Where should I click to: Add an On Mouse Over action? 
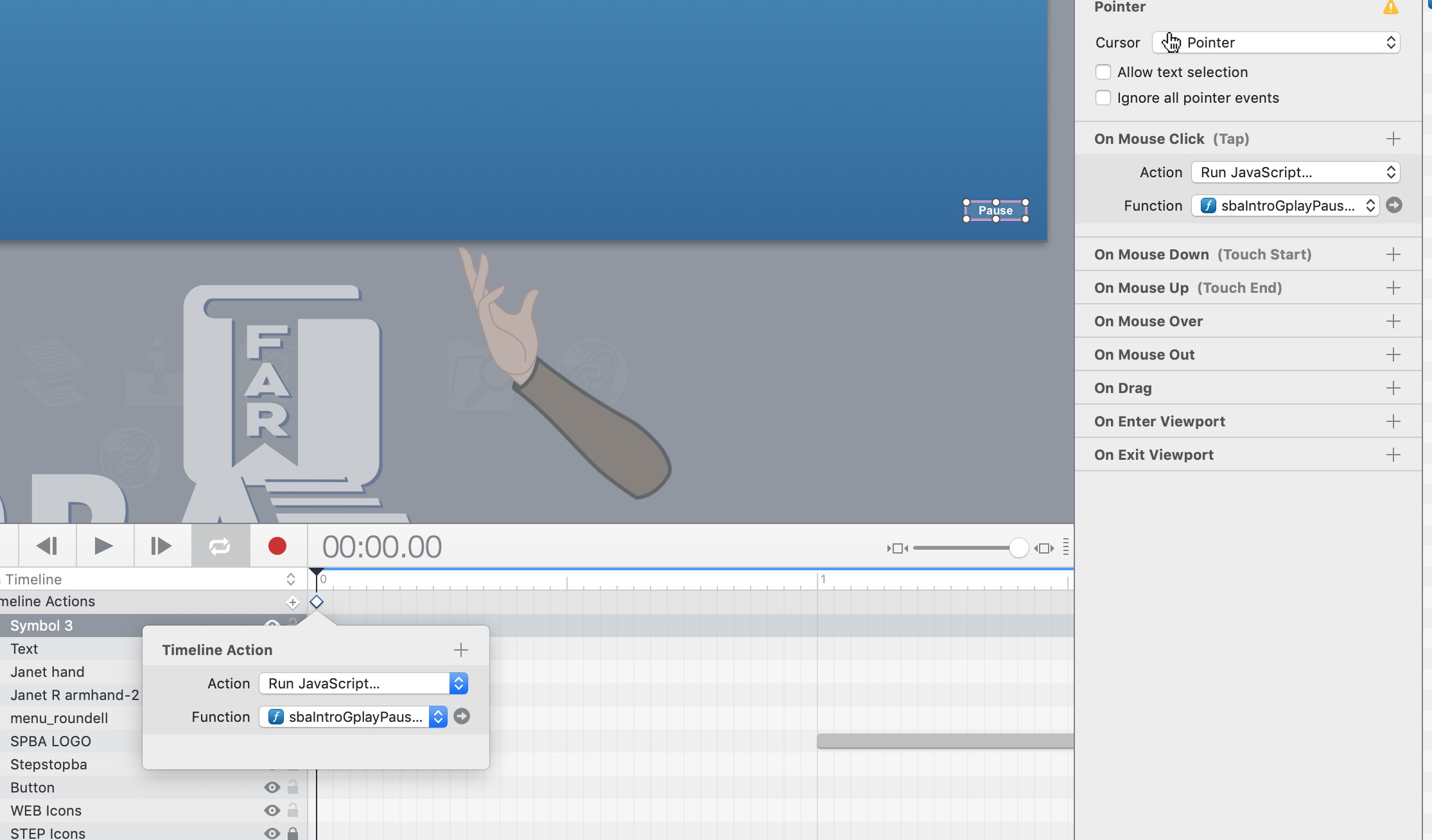(x=1393, y=321)
